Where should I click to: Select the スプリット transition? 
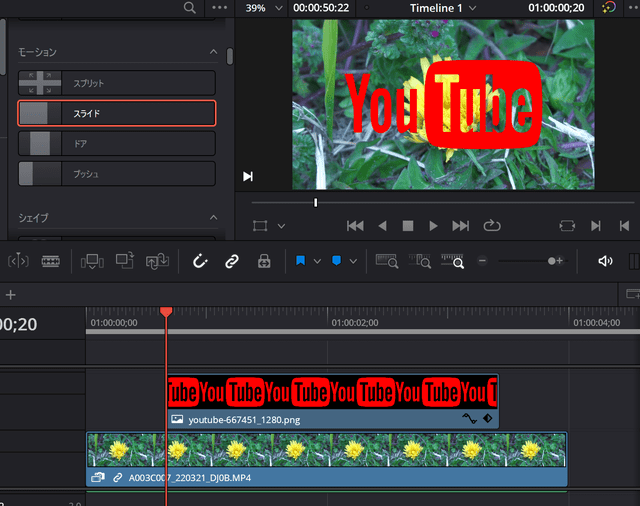click(x=117, y=83)
